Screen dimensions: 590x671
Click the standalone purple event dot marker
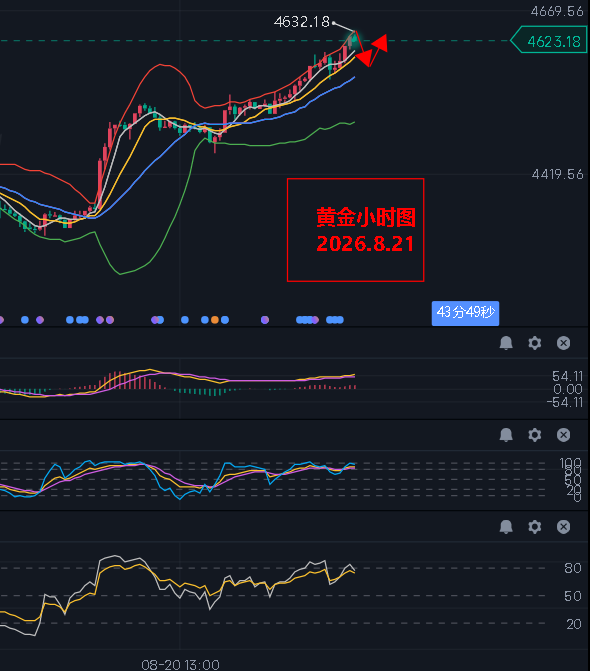[265, 320]
